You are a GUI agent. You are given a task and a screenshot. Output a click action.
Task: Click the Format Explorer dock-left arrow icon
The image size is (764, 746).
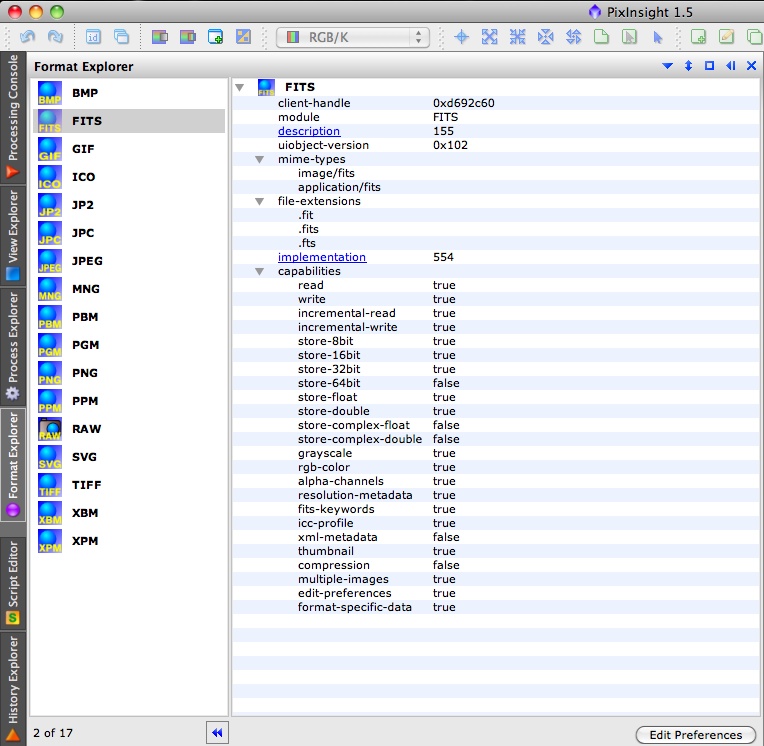pos(730,66)
